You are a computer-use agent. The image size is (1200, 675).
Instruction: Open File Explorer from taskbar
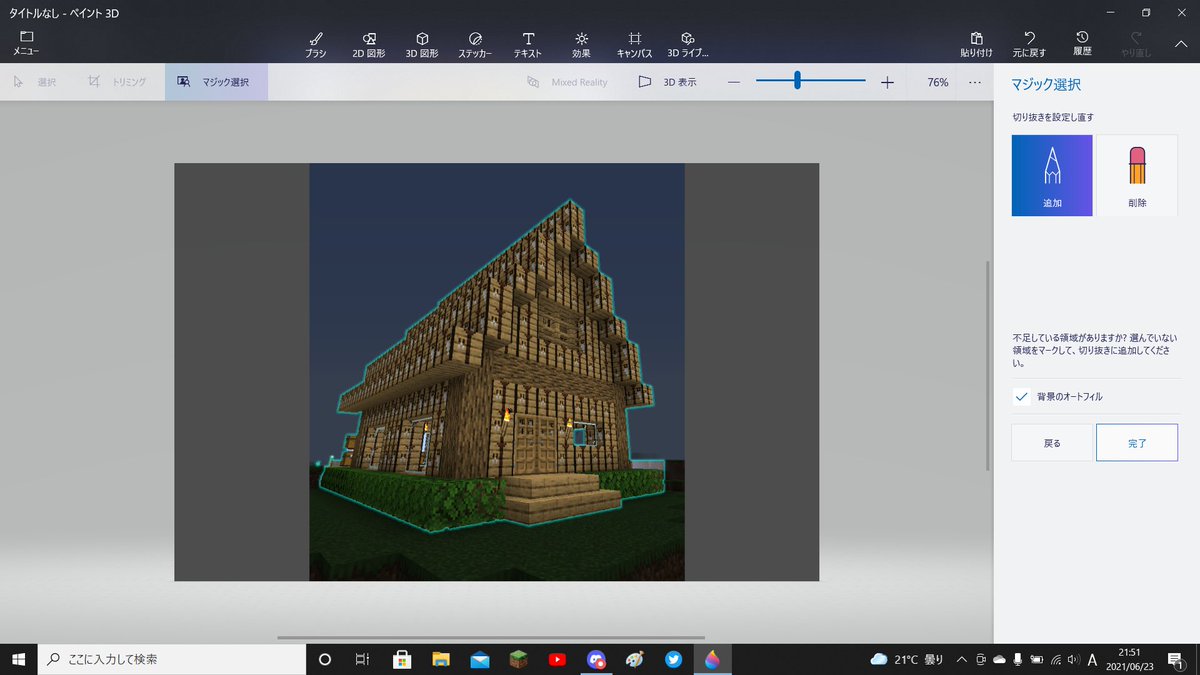pos(441,659)
